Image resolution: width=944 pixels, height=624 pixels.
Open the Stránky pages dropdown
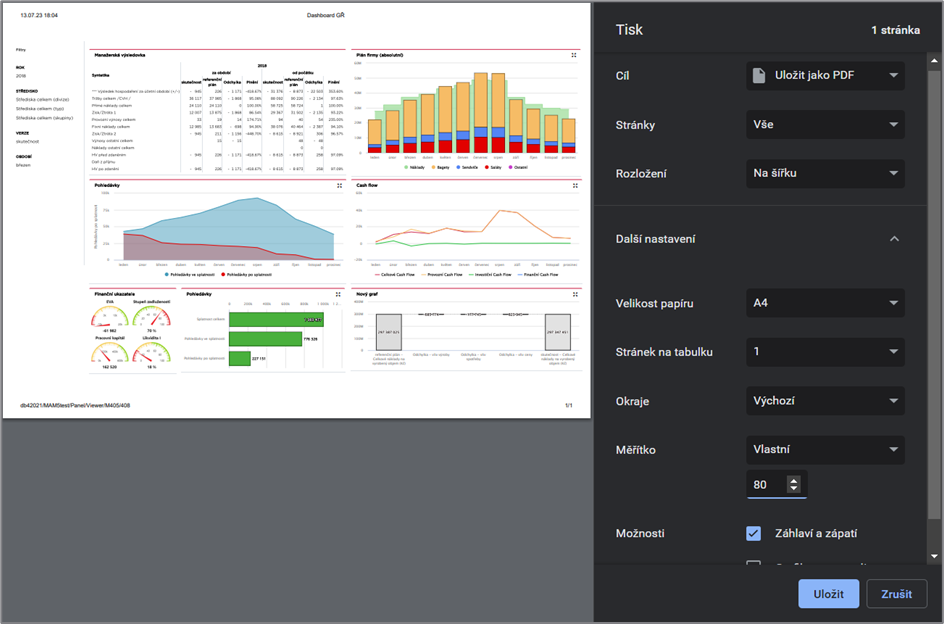(x=825, y=125)
